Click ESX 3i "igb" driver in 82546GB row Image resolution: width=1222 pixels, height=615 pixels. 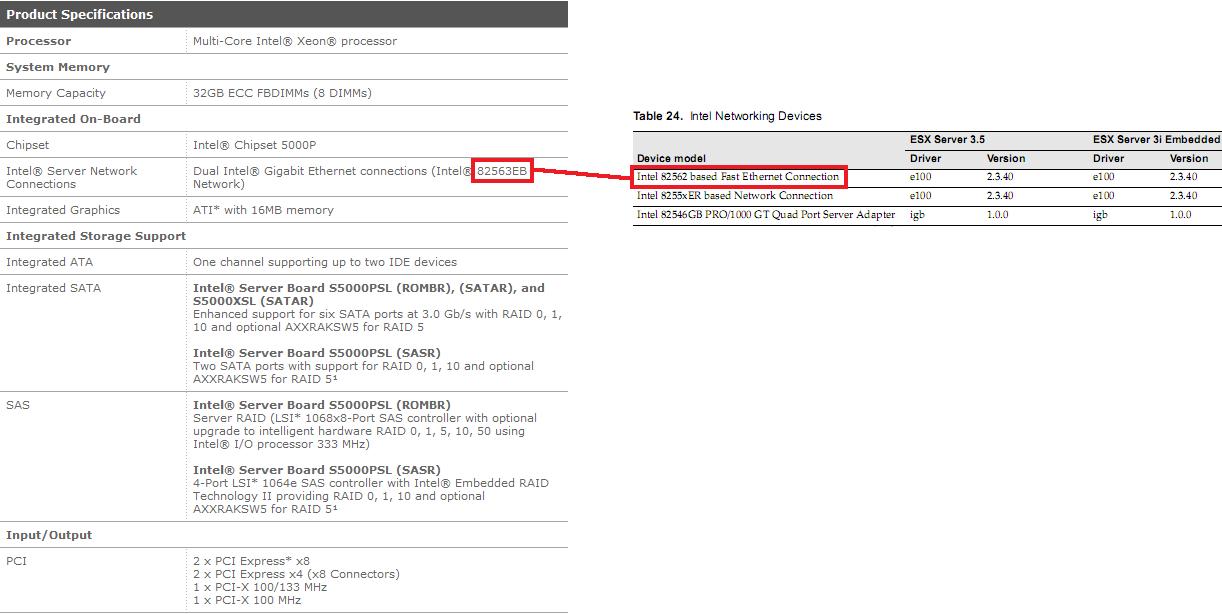click(x=1100, y=215)
